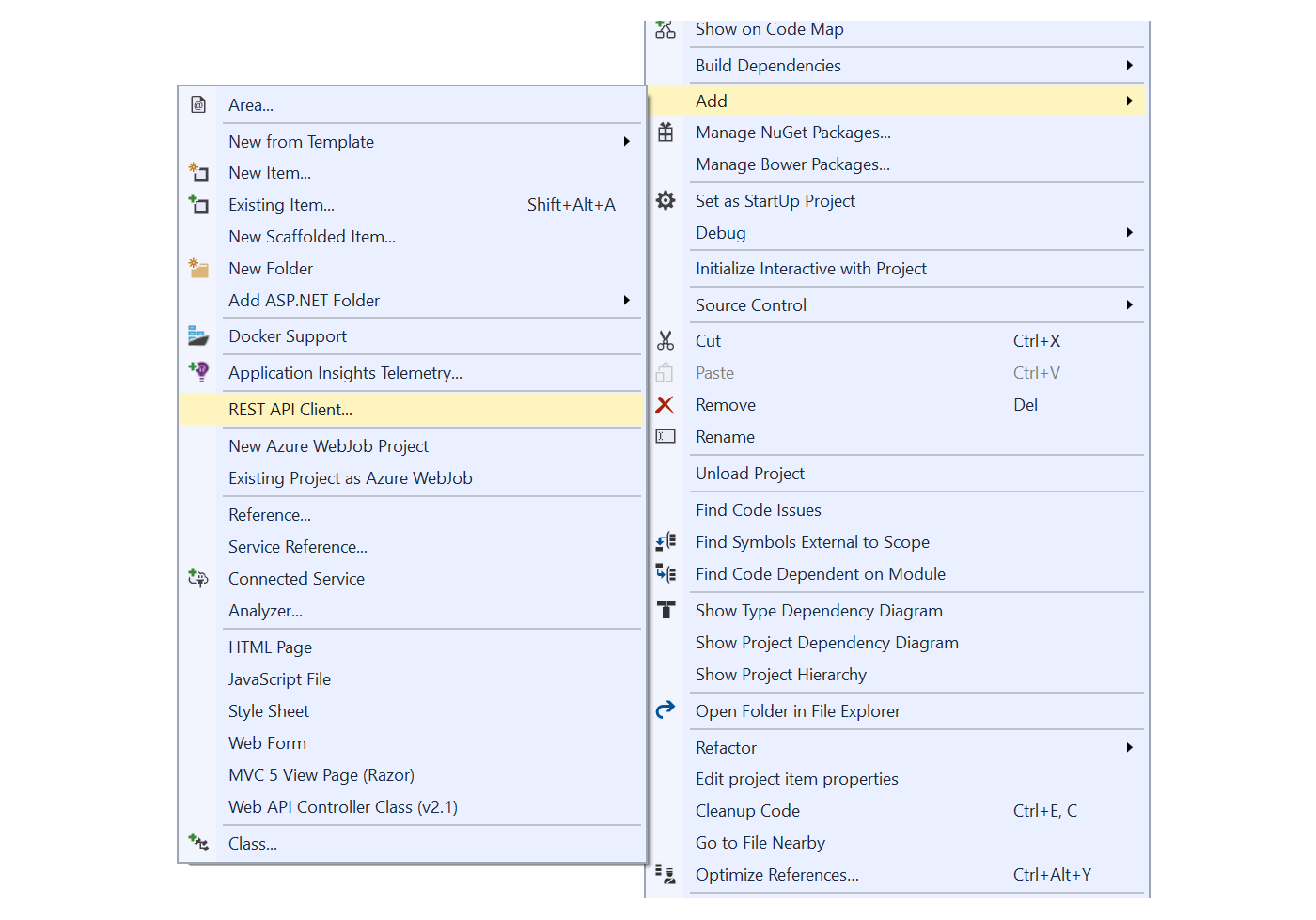The width and height of the screenshot is (1316, 920).
Task: Select Unload Project
Action: [x=749, y=474]
